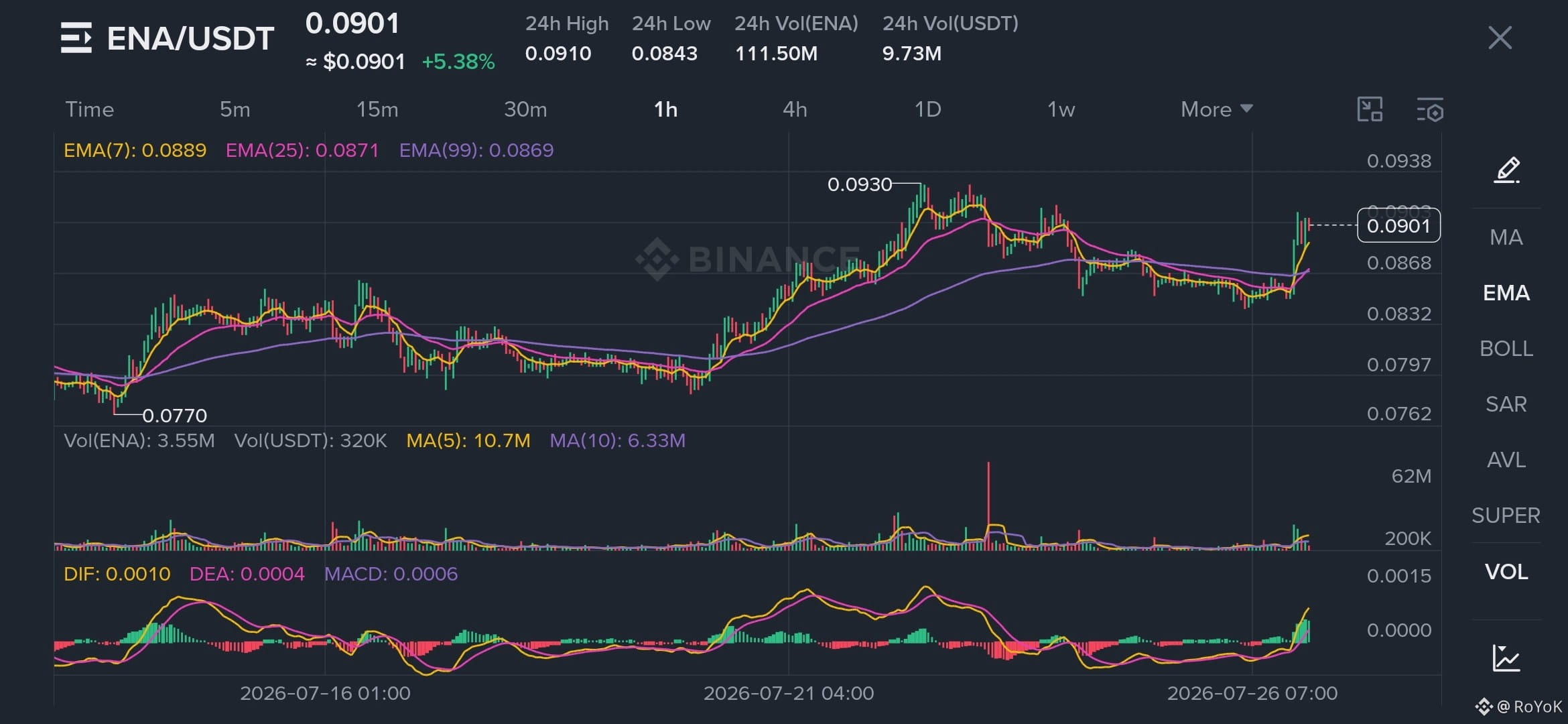Toggle the AVL indicator
The width and height of the screenshot is (1568, 724).
(1506, 460)
